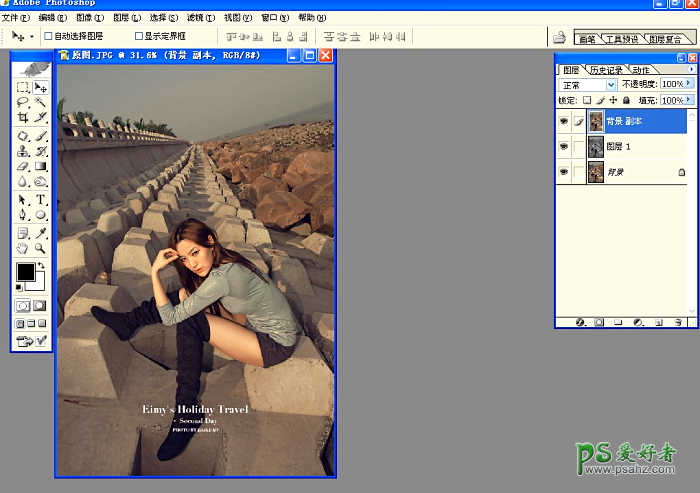
Task: Tick the 显示定界框 checkbox
Action: pyautogui.click(x=139, y=36)
